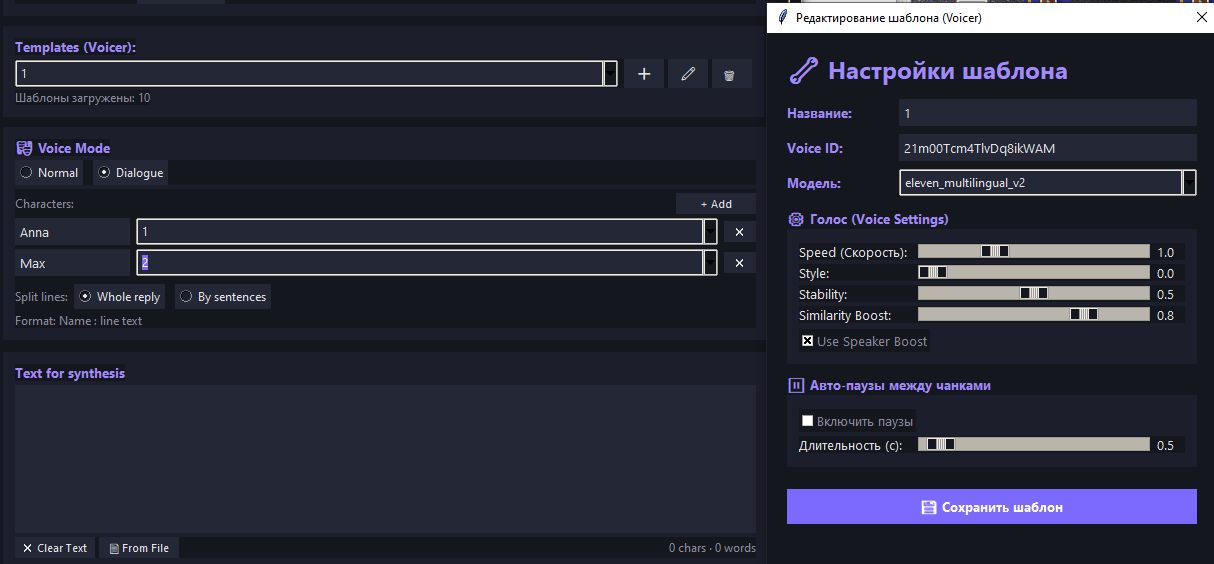Image resolution: width=1214 pixels, height=564 pixels.
Task: Click the gear icon beside Голос (Voice Settings)
Action: coord(796,219)
